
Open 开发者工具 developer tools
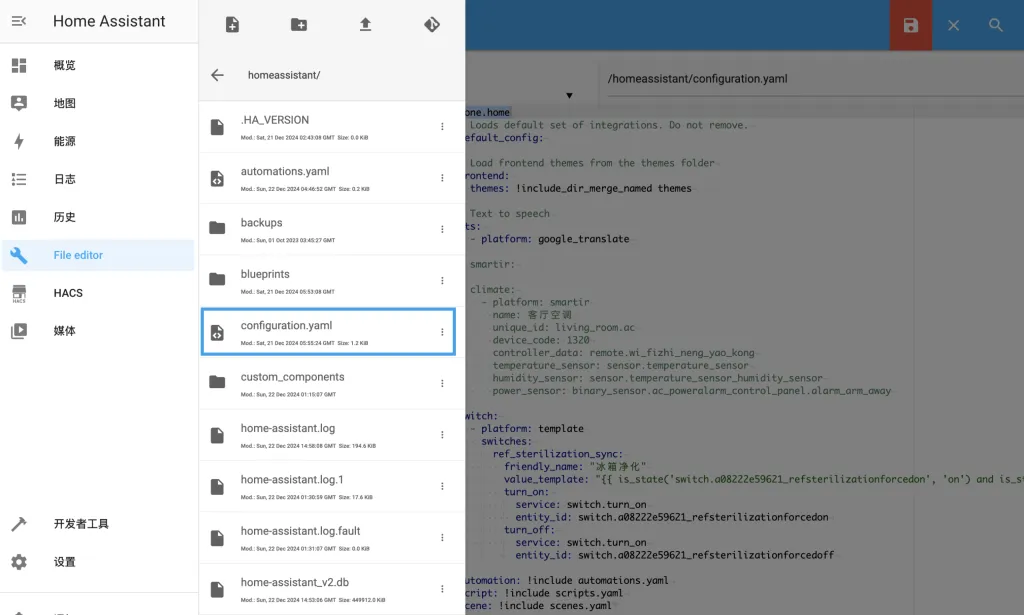point(98,524)
